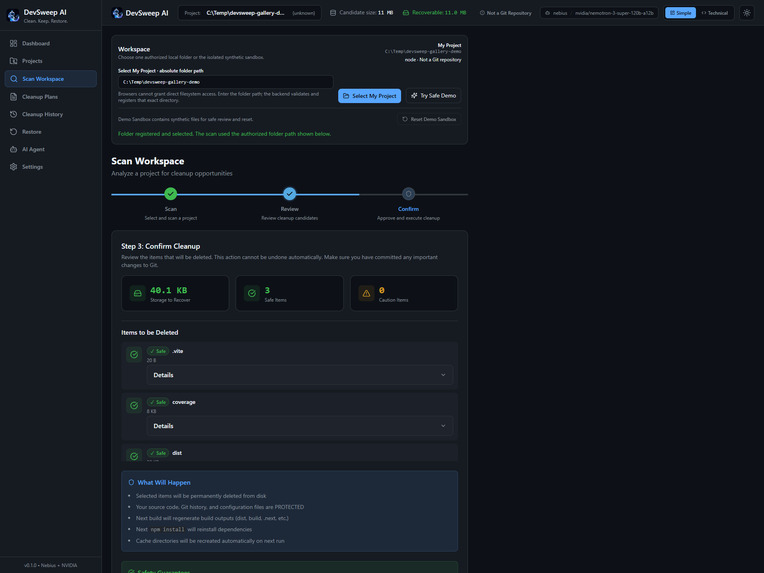Open Settings in the sidebar
This screenshot has height=573, width=764.
pos(51,167)
